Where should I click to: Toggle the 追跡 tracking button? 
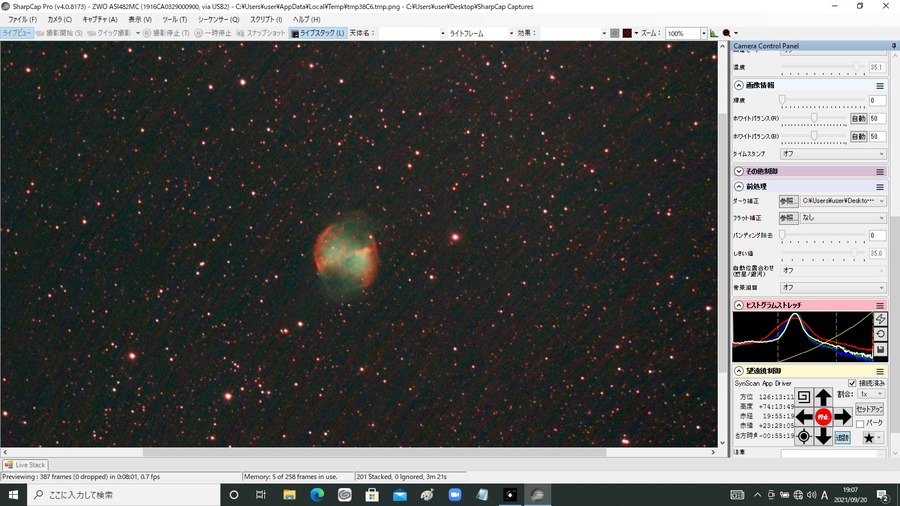tap(842, 438)
